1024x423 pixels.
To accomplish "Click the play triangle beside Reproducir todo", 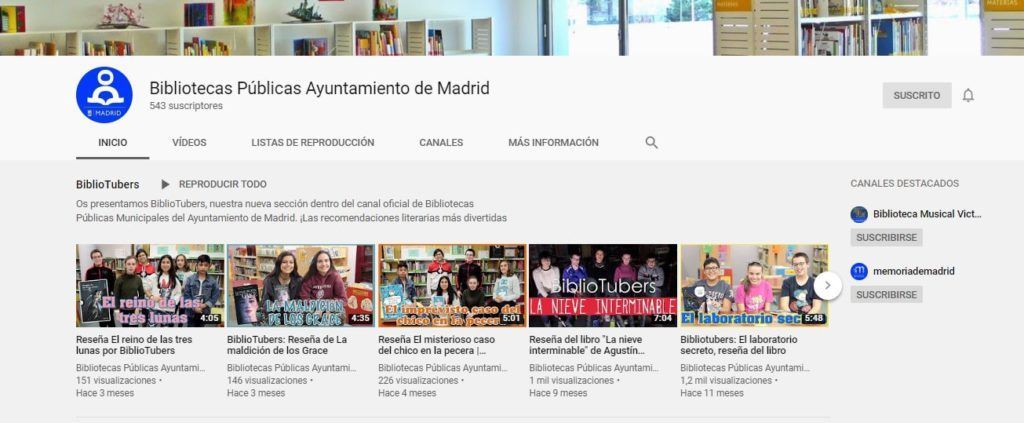I will point(165,185).
